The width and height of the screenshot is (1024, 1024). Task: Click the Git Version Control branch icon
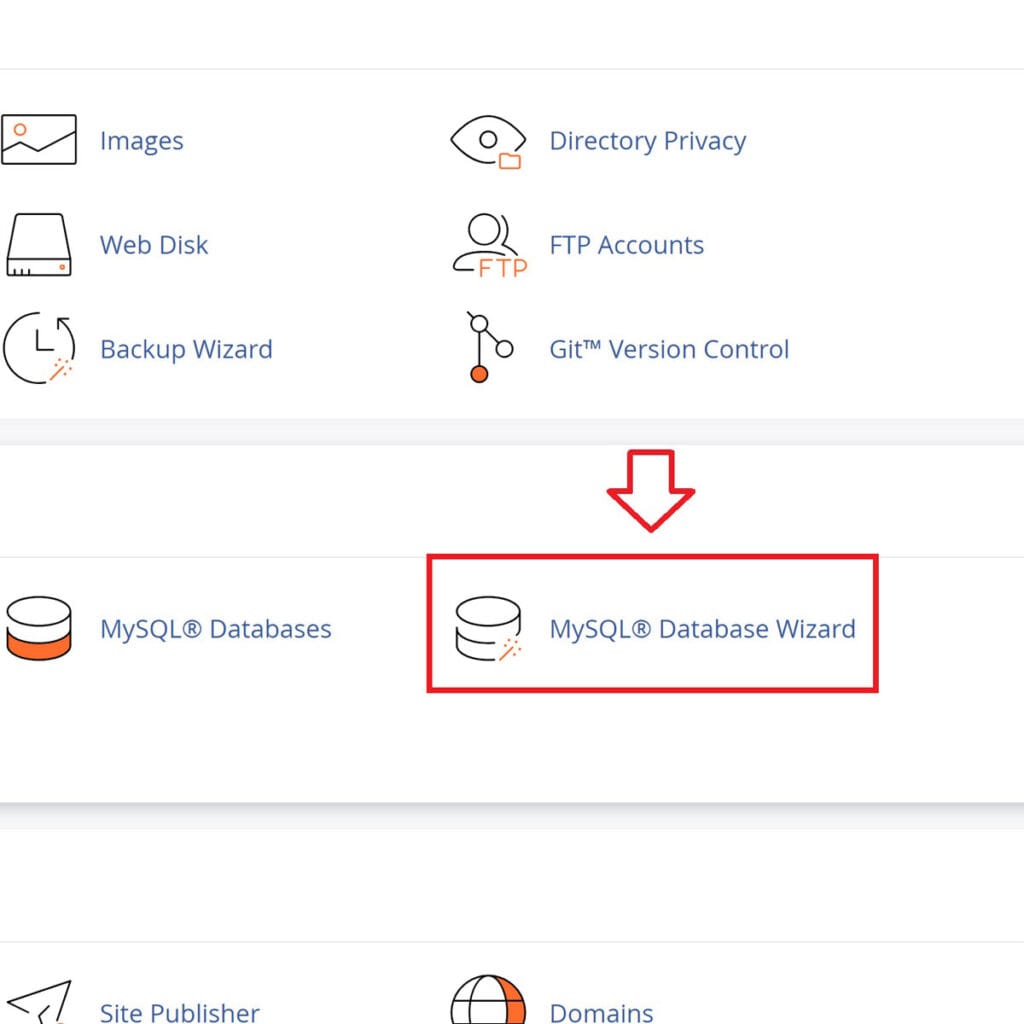point(489,347)
